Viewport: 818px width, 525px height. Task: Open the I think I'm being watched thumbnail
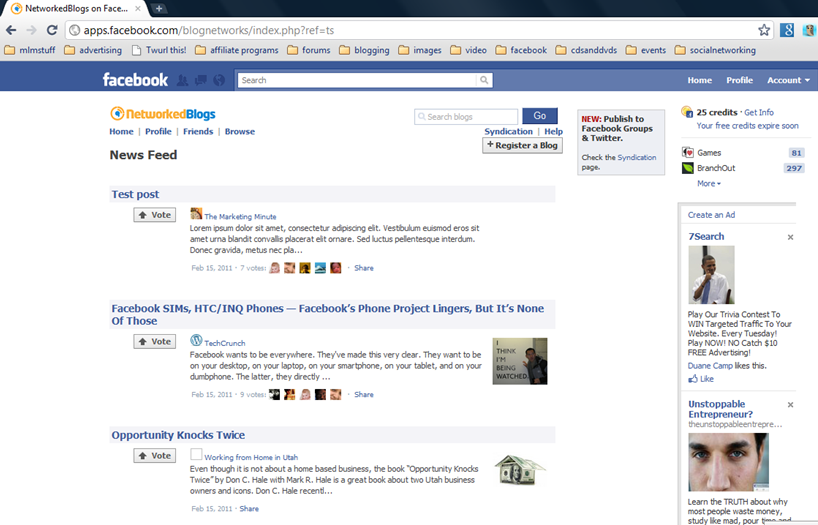520,361
